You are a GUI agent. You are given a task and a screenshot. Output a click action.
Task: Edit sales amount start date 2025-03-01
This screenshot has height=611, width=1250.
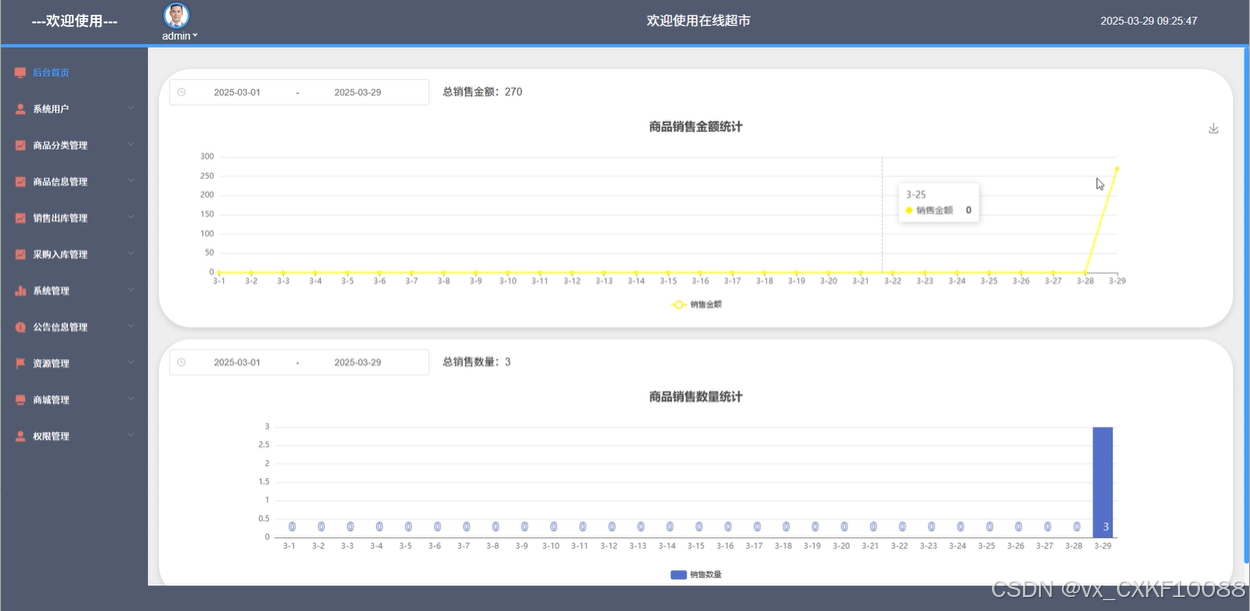(x=237, y=92)
